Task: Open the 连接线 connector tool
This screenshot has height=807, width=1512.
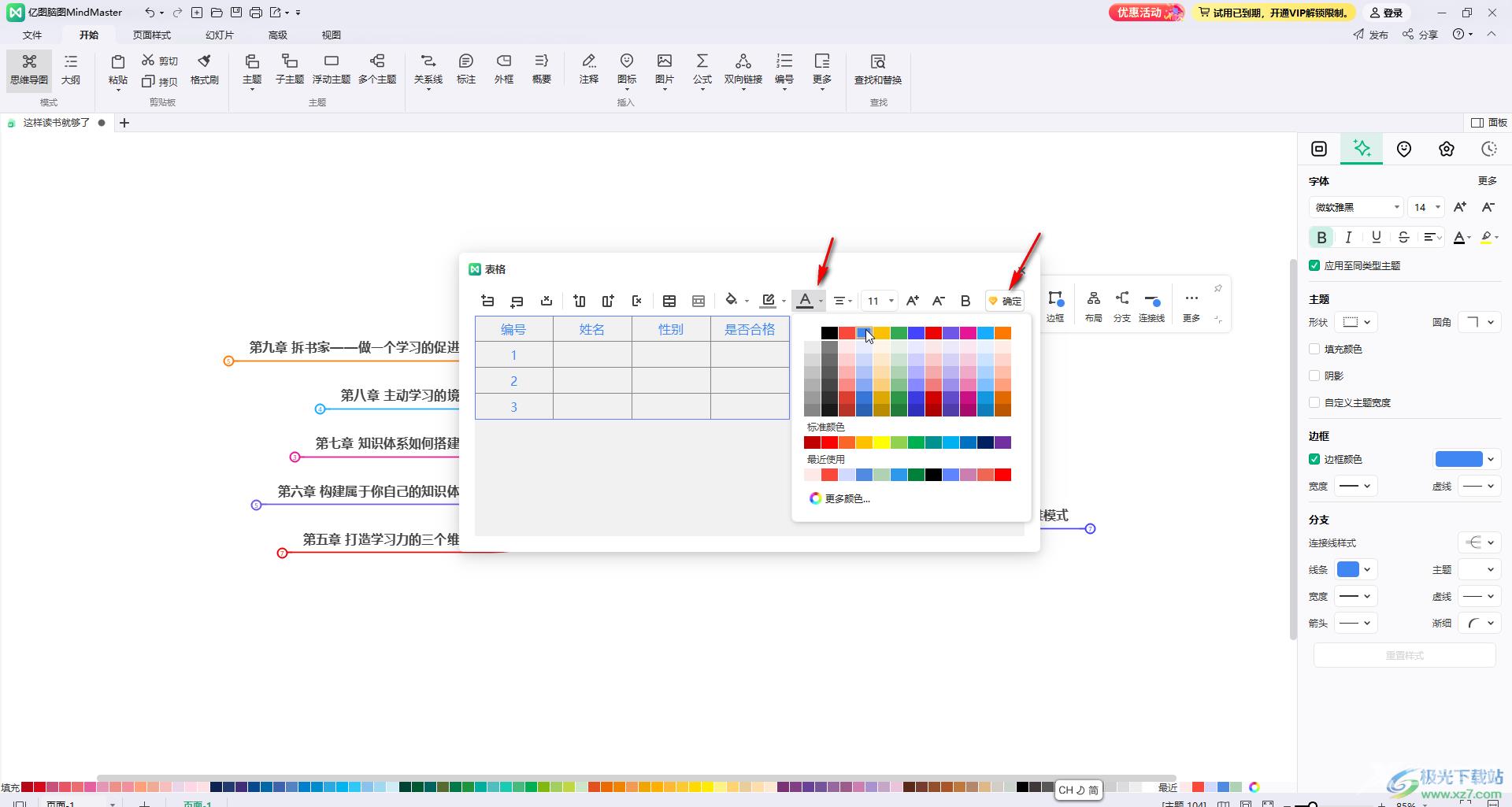Action: (1151, 306)
